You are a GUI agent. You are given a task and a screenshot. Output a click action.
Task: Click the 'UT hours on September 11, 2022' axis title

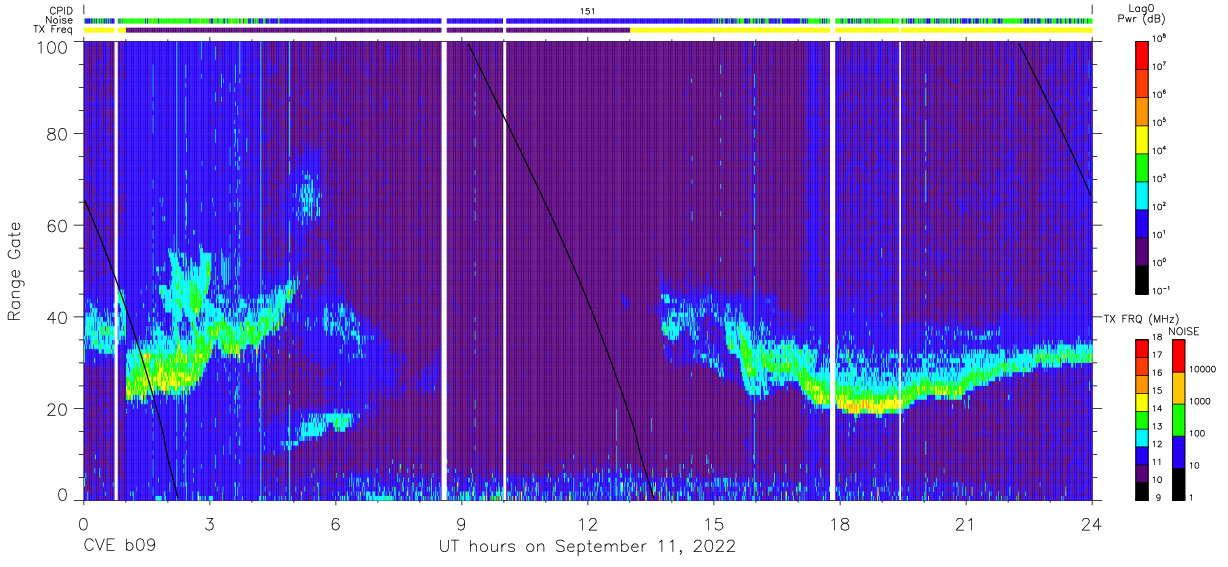coord(588,547)
